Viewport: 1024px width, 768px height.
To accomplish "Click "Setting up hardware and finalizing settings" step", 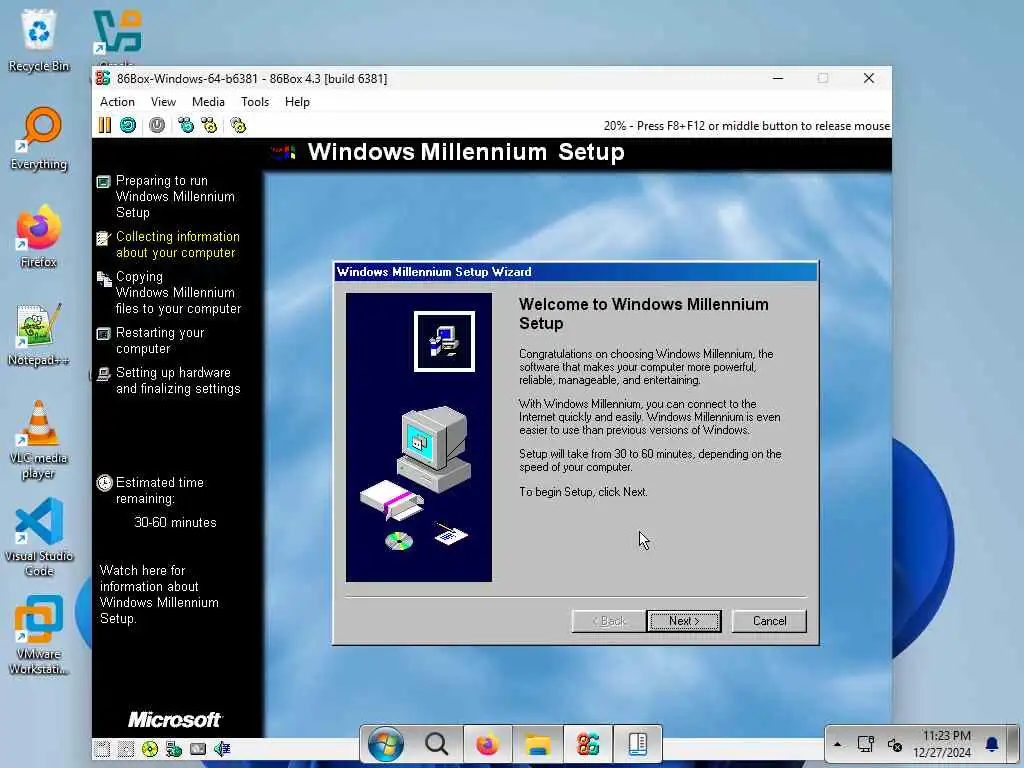I will click(x=178, y=381).
